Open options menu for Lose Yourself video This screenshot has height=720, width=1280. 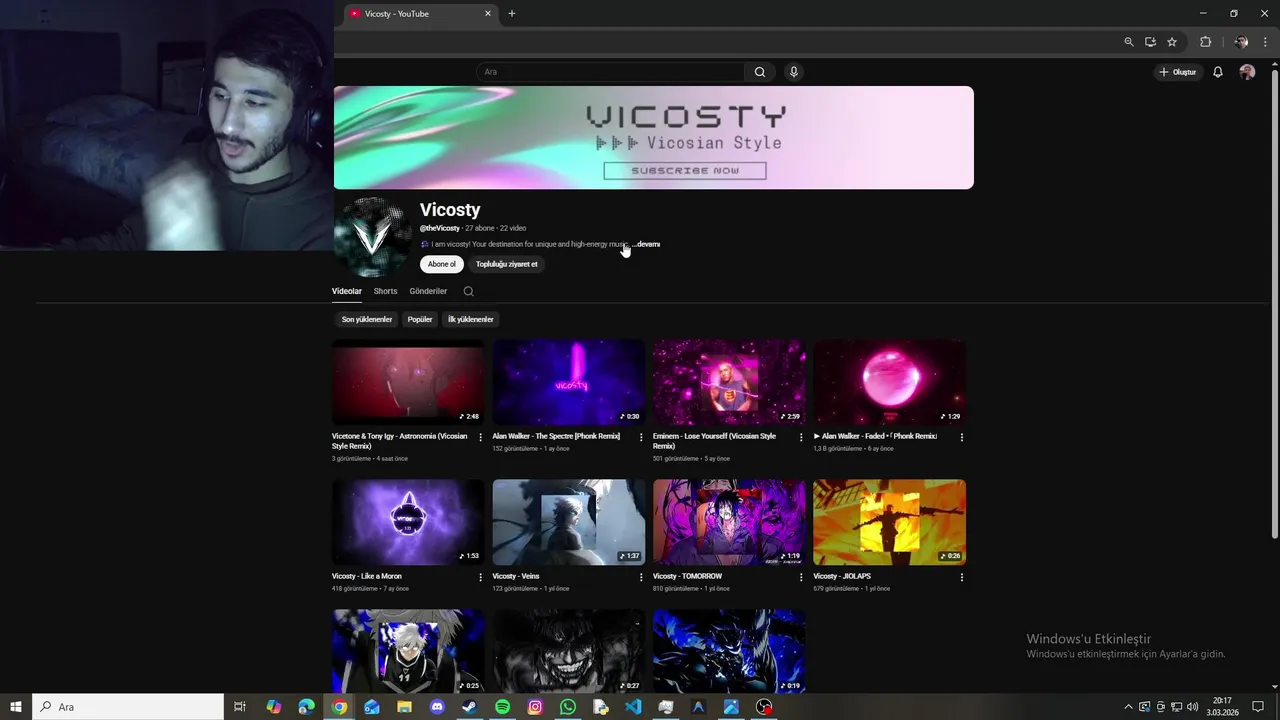801,437
